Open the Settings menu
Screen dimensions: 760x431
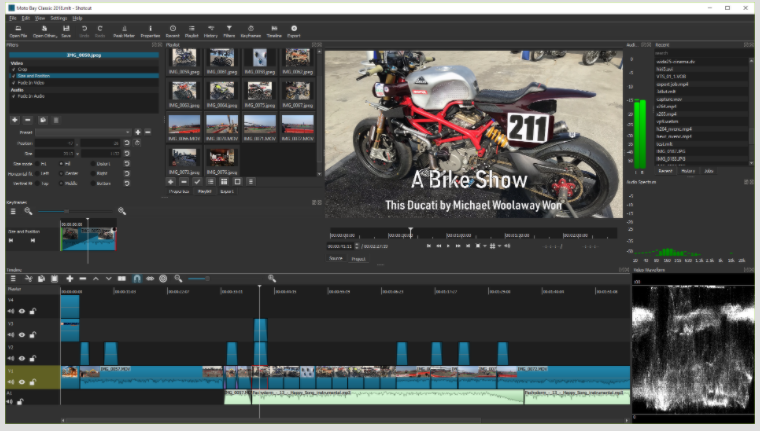tap(59, 18)
